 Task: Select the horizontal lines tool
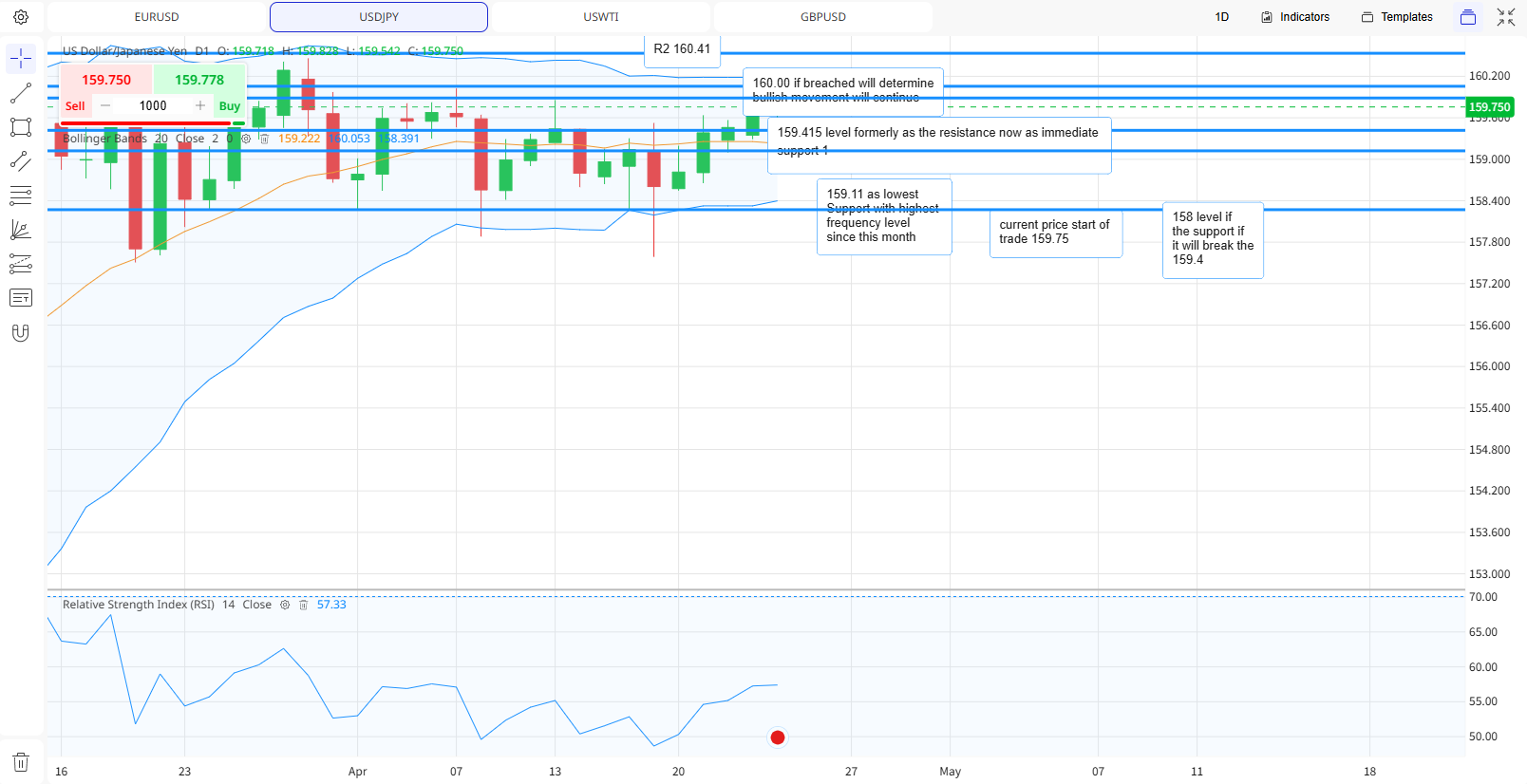coord(21,196)
